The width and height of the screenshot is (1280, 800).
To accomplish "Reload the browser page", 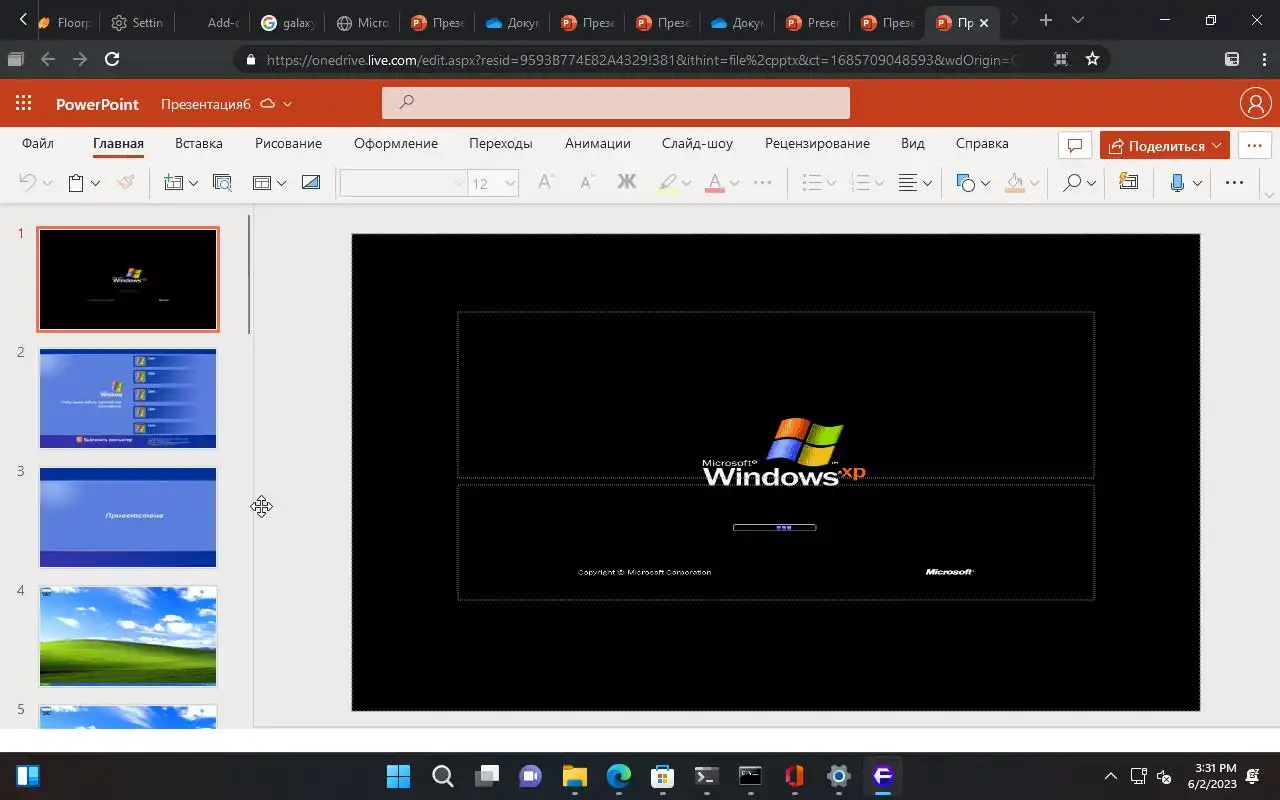I will tap(112, 59).
